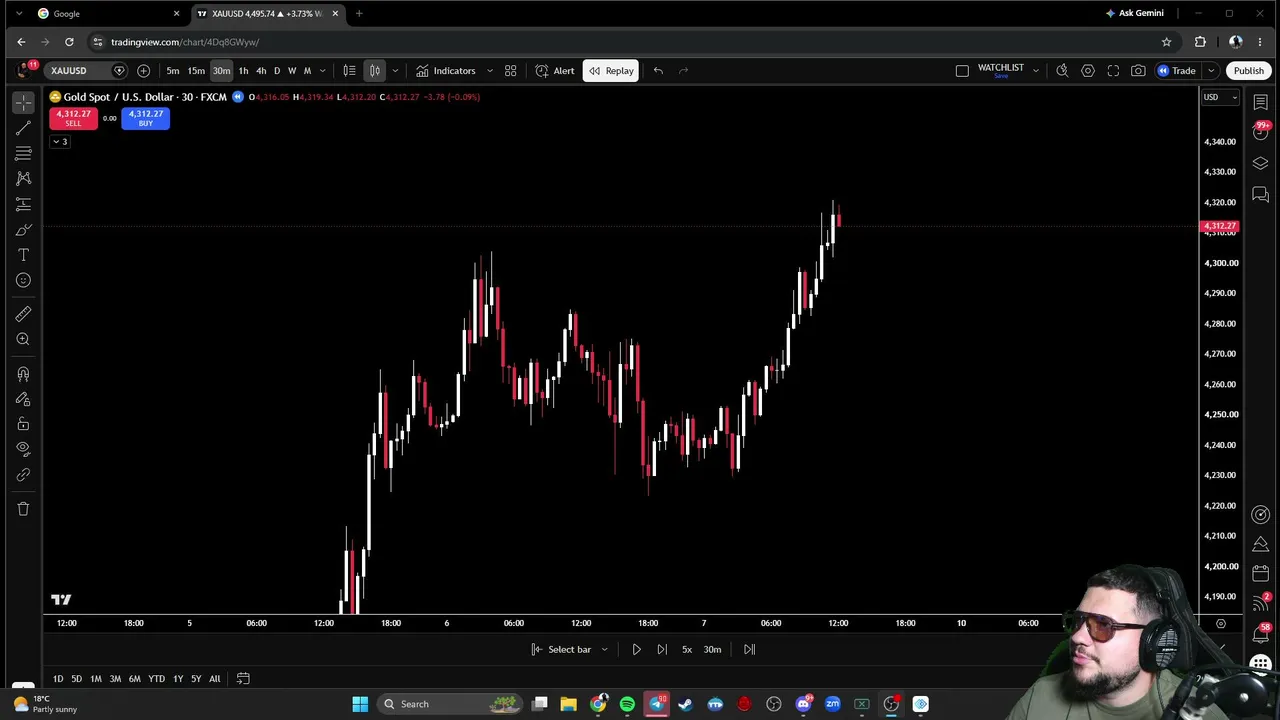
Task: Jump replay to real-time
Action: pyautogui.click(x=749, y=650)
